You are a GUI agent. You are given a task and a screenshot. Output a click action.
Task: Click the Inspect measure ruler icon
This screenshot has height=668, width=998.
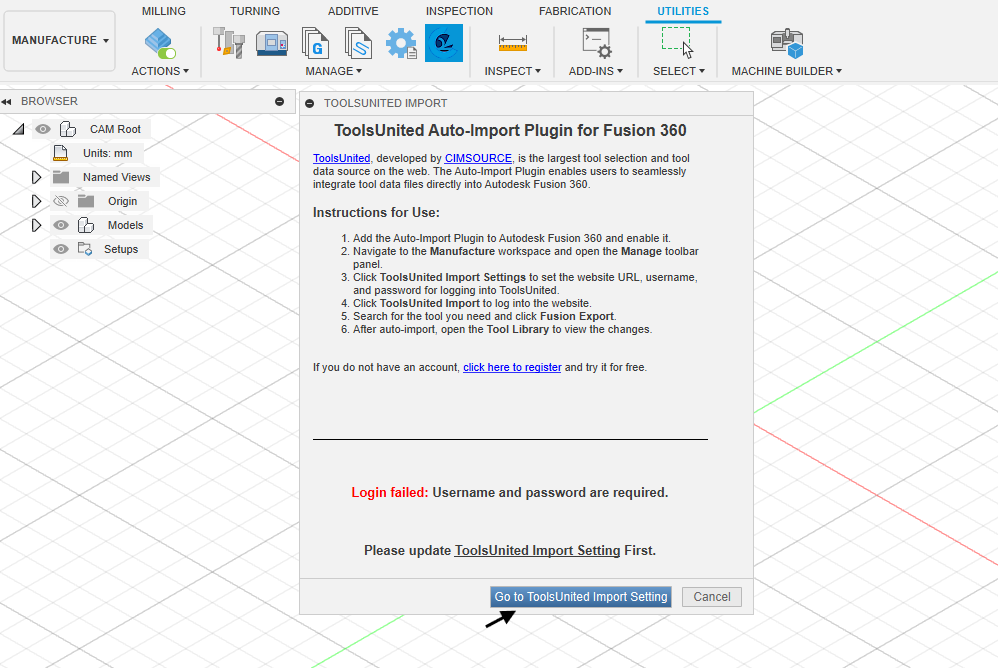pyautogui.click(x=512, y=43)
